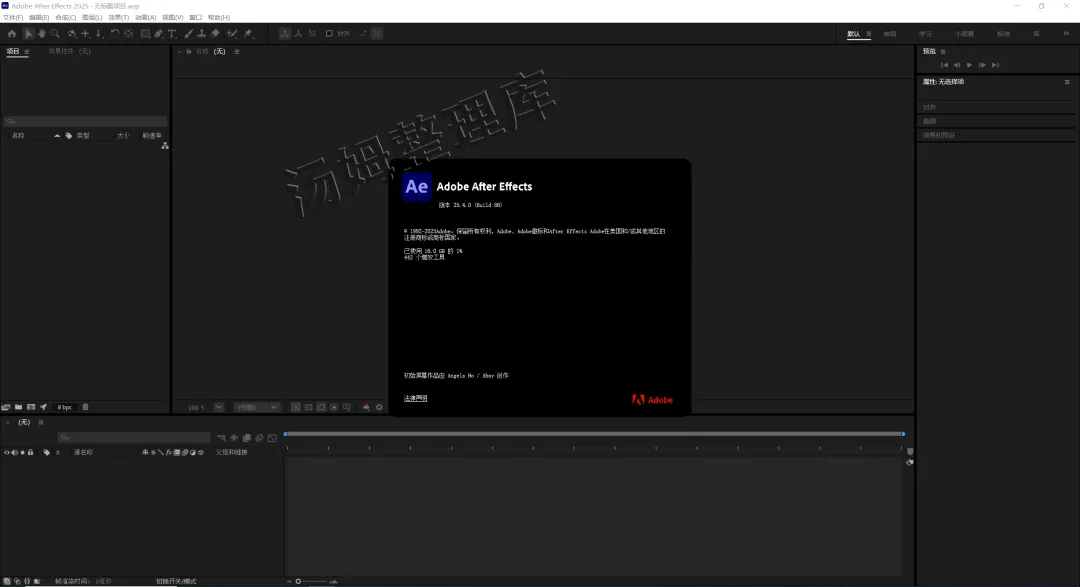Click the project panel trash delete icon

pyautogui.click(x=85, y=407)
